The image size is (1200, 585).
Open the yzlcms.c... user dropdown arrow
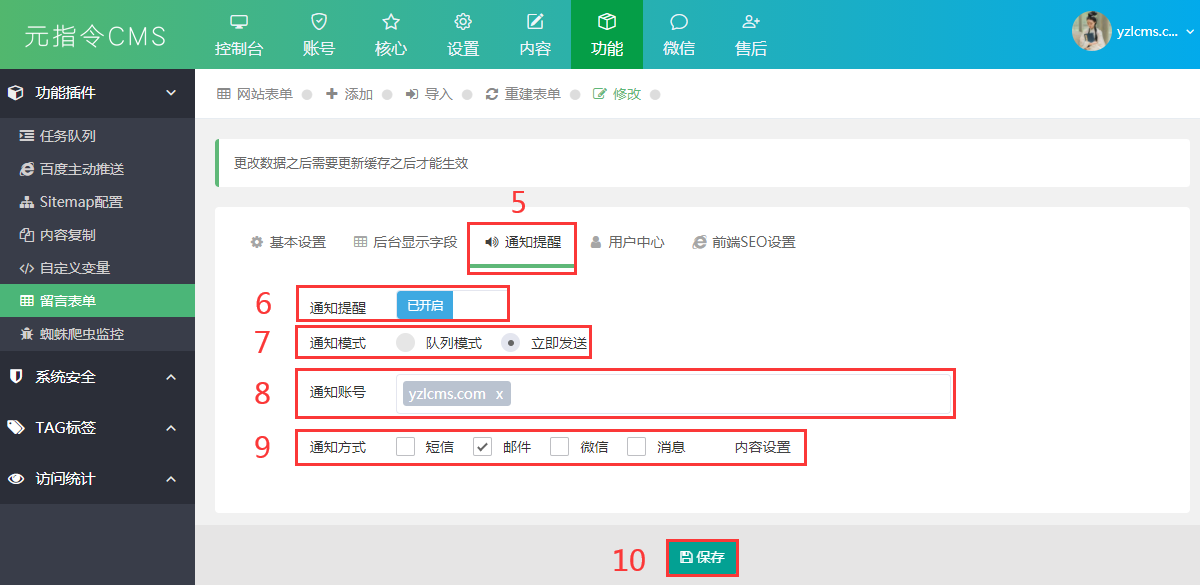click(1189, 32)
